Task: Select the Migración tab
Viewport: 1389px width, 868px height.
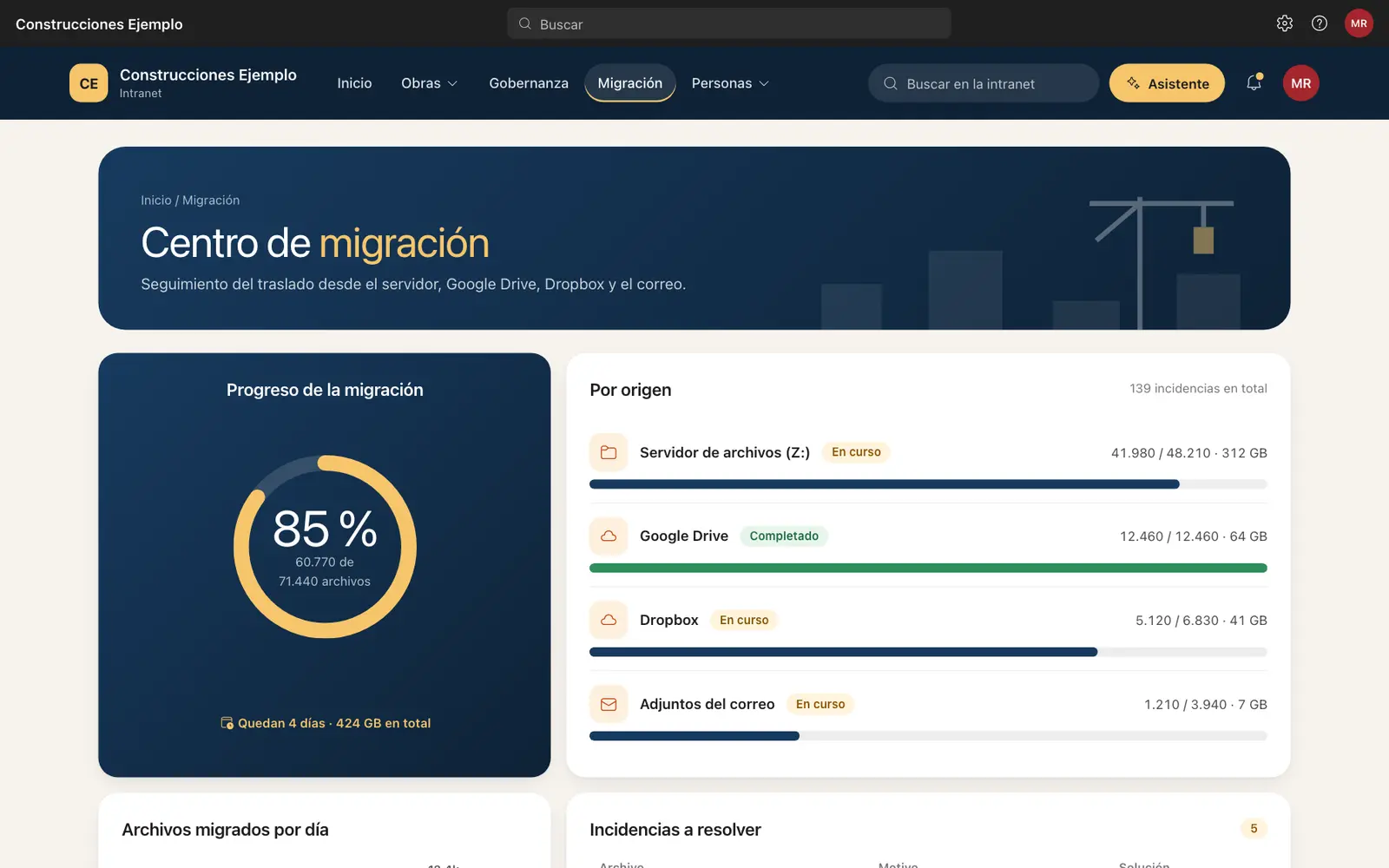Action: [x=630, y=83]
